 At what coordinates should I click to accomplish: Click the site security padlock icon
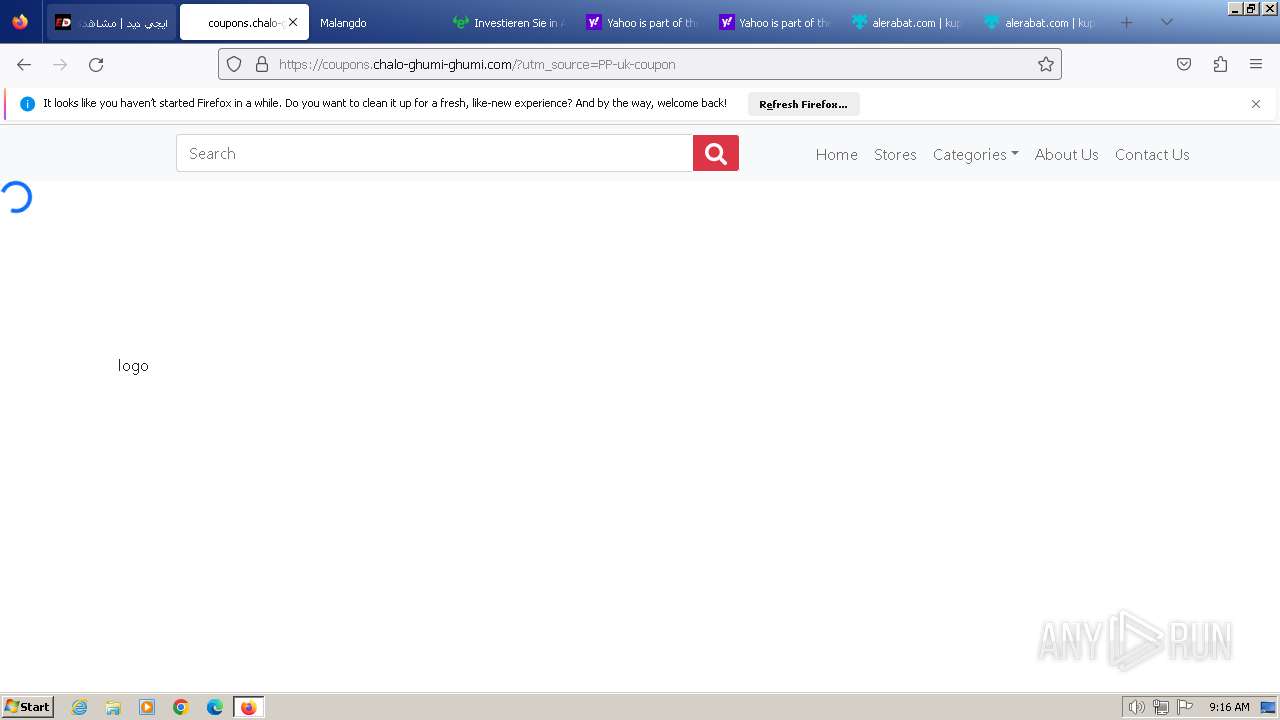(262, 64)
